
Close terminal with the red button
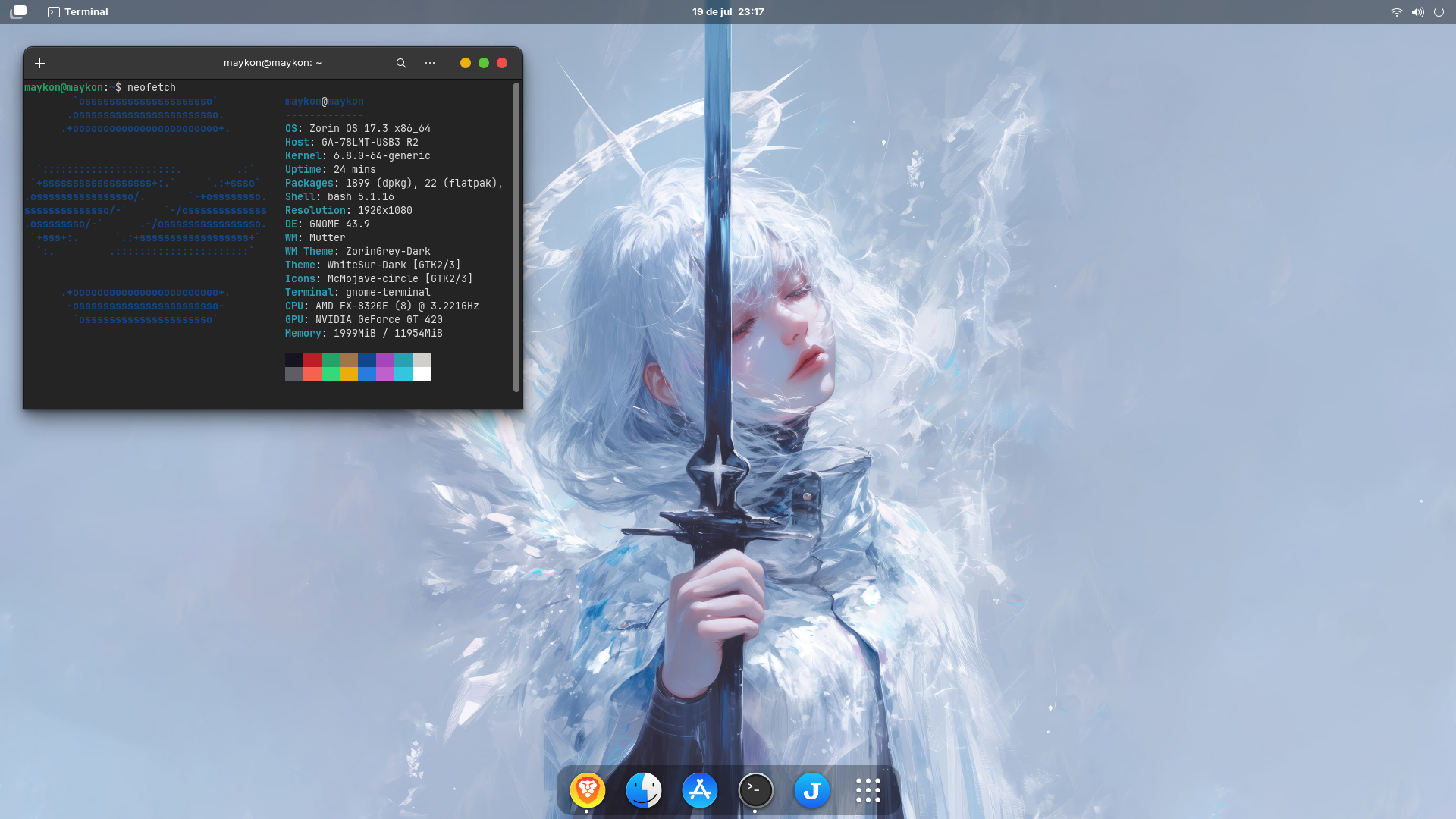coord(502,63)
